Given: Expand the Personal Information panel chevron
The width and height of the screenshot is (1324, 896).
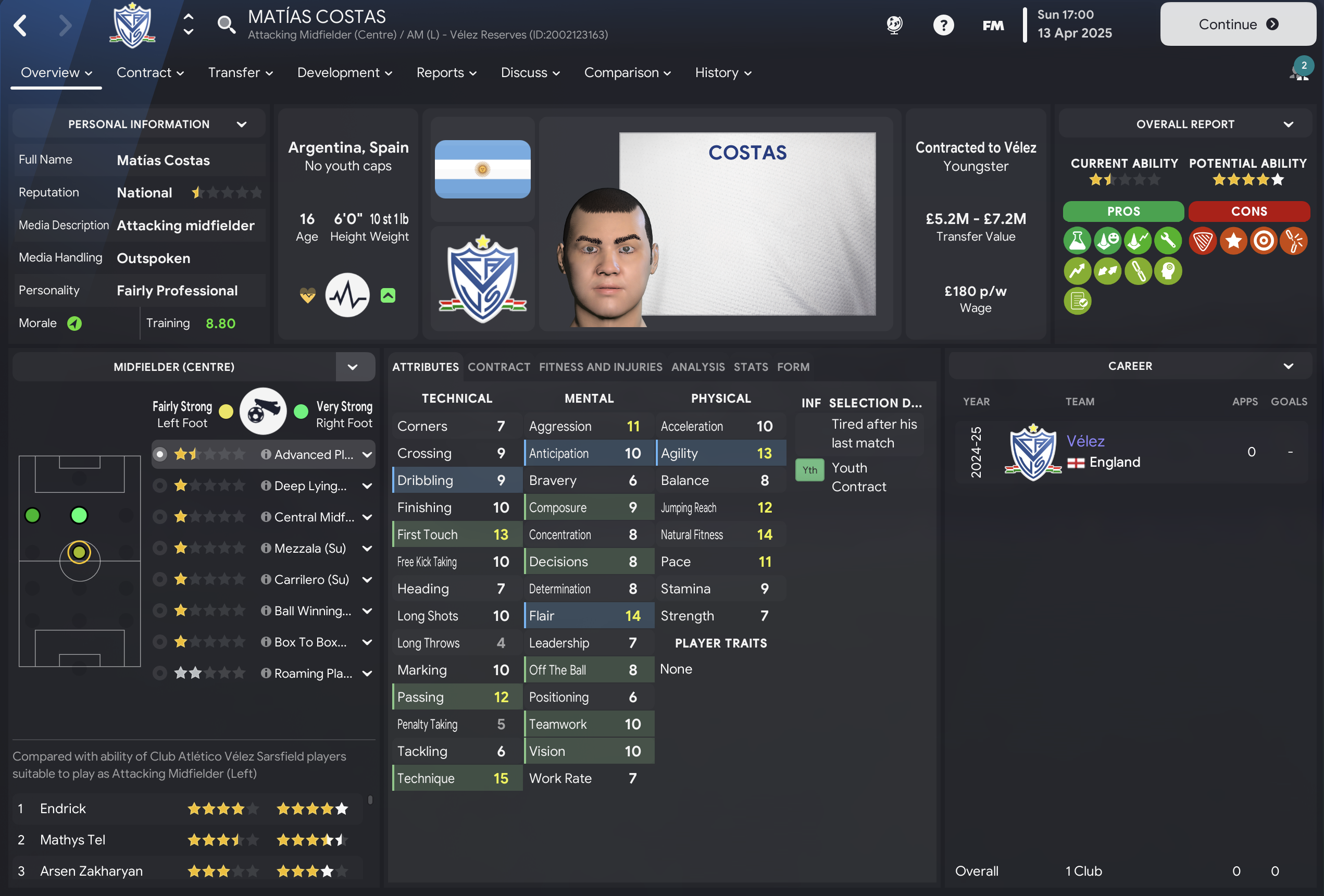Looking at the screenshot, I should 242,125.
